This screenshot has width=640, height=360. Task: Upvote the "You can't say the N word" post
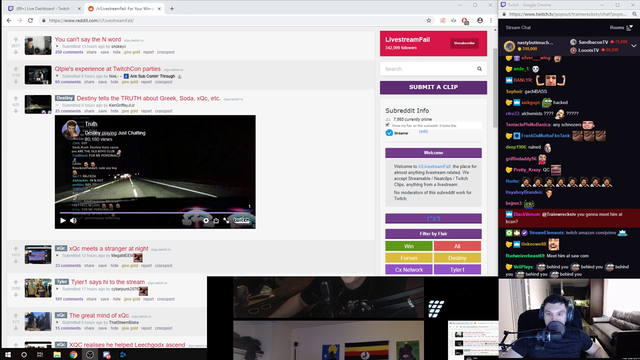pyautogui.click(x=16, y=40)
